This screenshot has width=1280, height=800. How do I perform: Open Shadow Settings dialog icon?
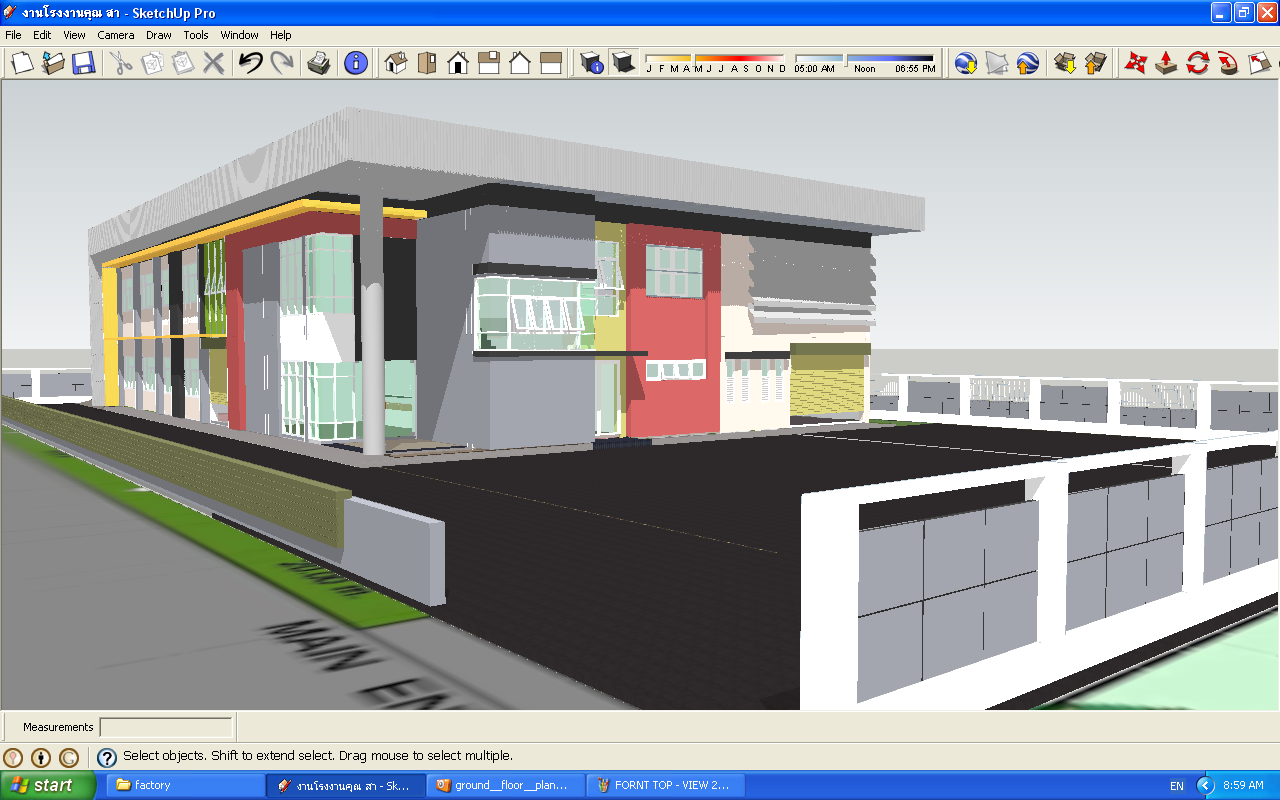[x=592, y=63]
